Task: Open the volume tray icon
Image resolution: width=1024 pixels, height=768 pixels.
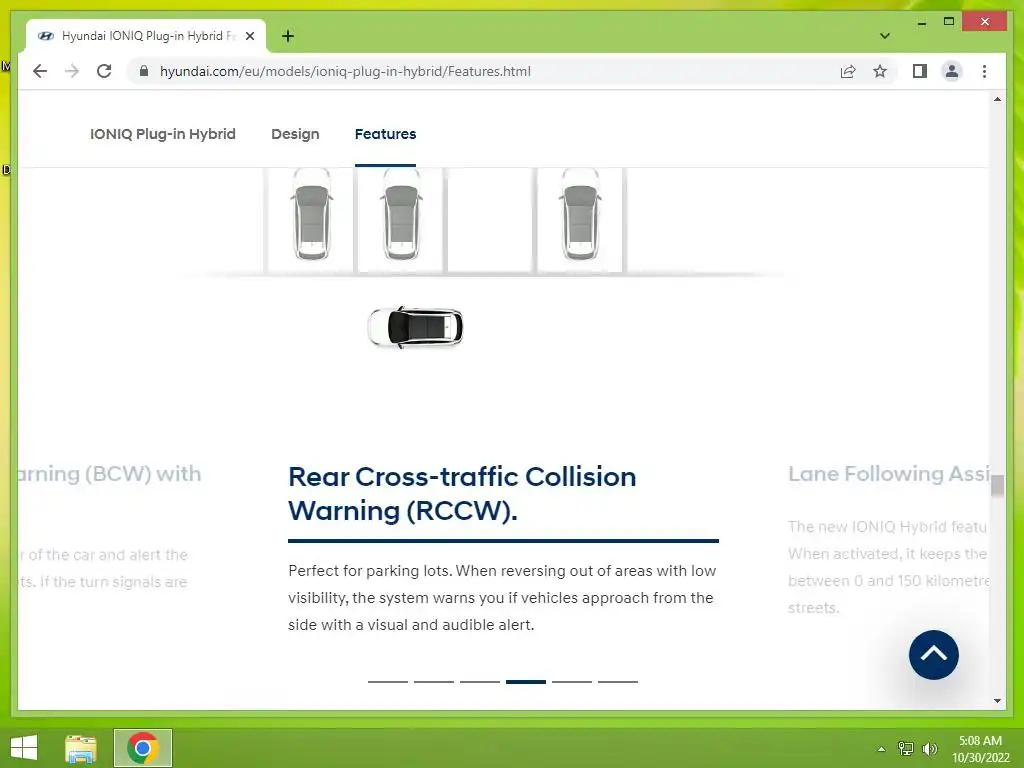Action: pyautogui.click(x=929, y=748)
